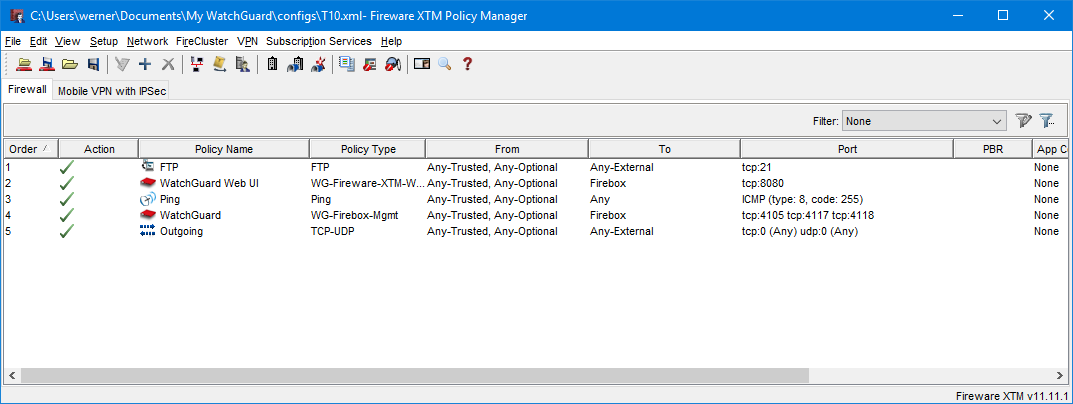Open configuration from Firebox toolbar icon
Screen dimensions: 1073x404
pos(25,64)
